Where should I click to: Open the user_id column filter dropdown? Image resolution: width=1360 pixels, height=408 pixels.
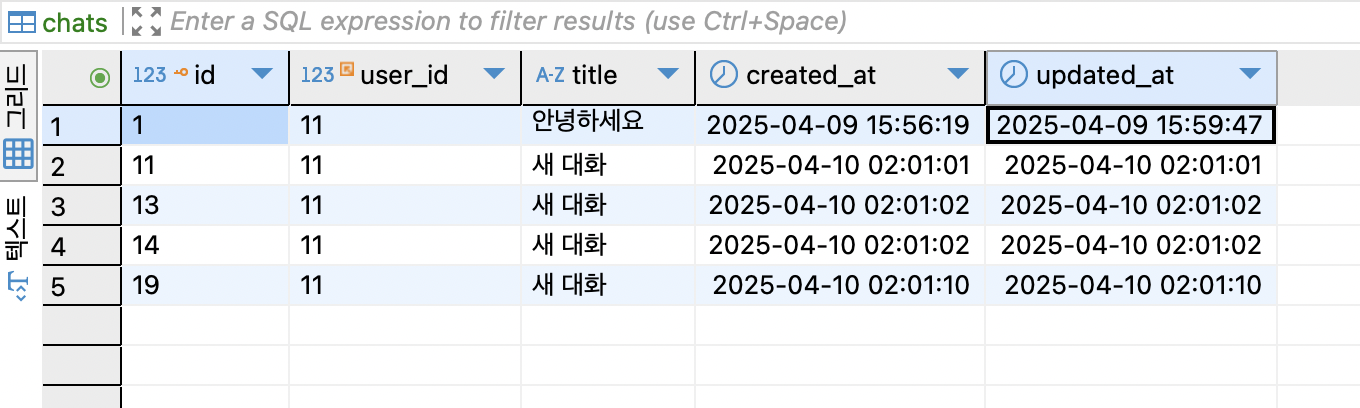click(x=493, y=75)
